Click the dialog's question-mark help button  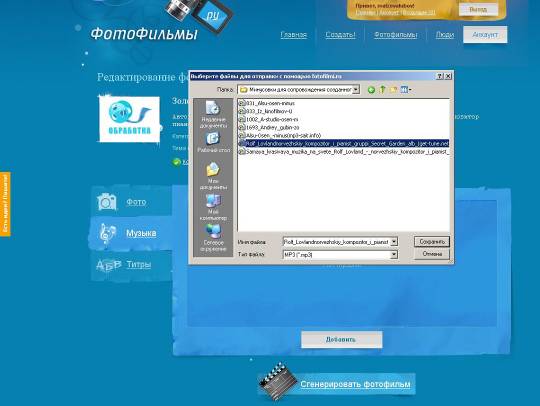[x=440, y=76]
